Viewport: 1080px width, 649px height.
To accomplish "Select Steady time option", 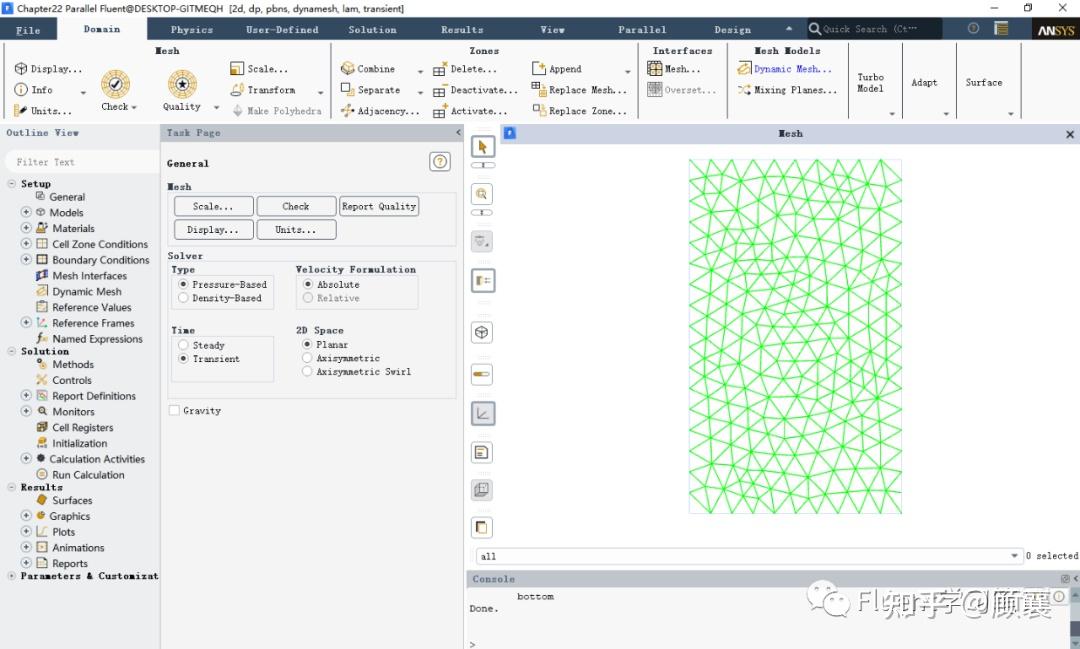I will [x=183, y=344].
